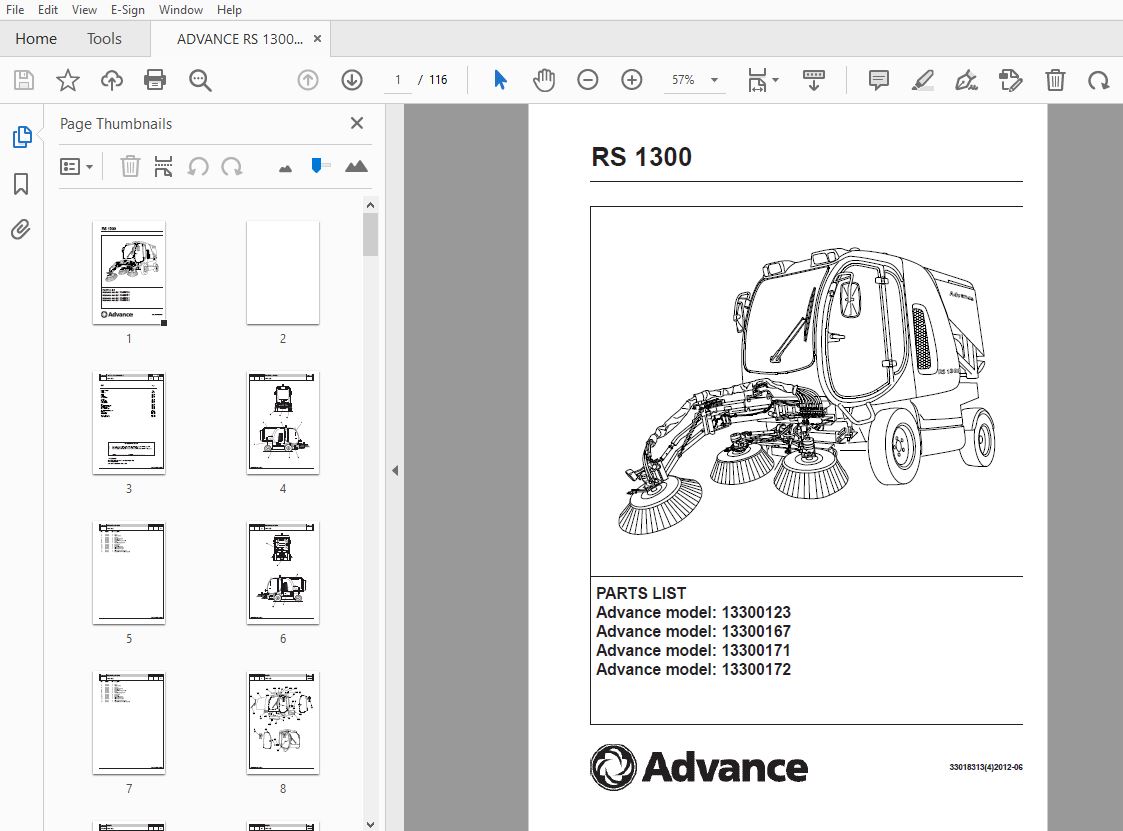Select page 1 thumbnail

tap(129, 272)
